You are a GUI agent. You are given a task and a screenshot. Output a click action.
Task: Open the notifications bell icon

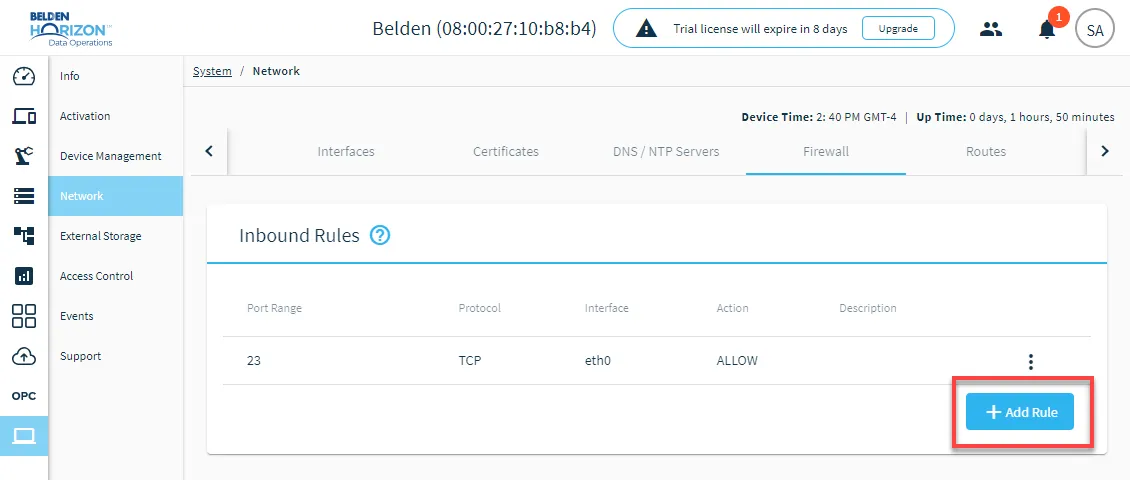coord(1046,30)
